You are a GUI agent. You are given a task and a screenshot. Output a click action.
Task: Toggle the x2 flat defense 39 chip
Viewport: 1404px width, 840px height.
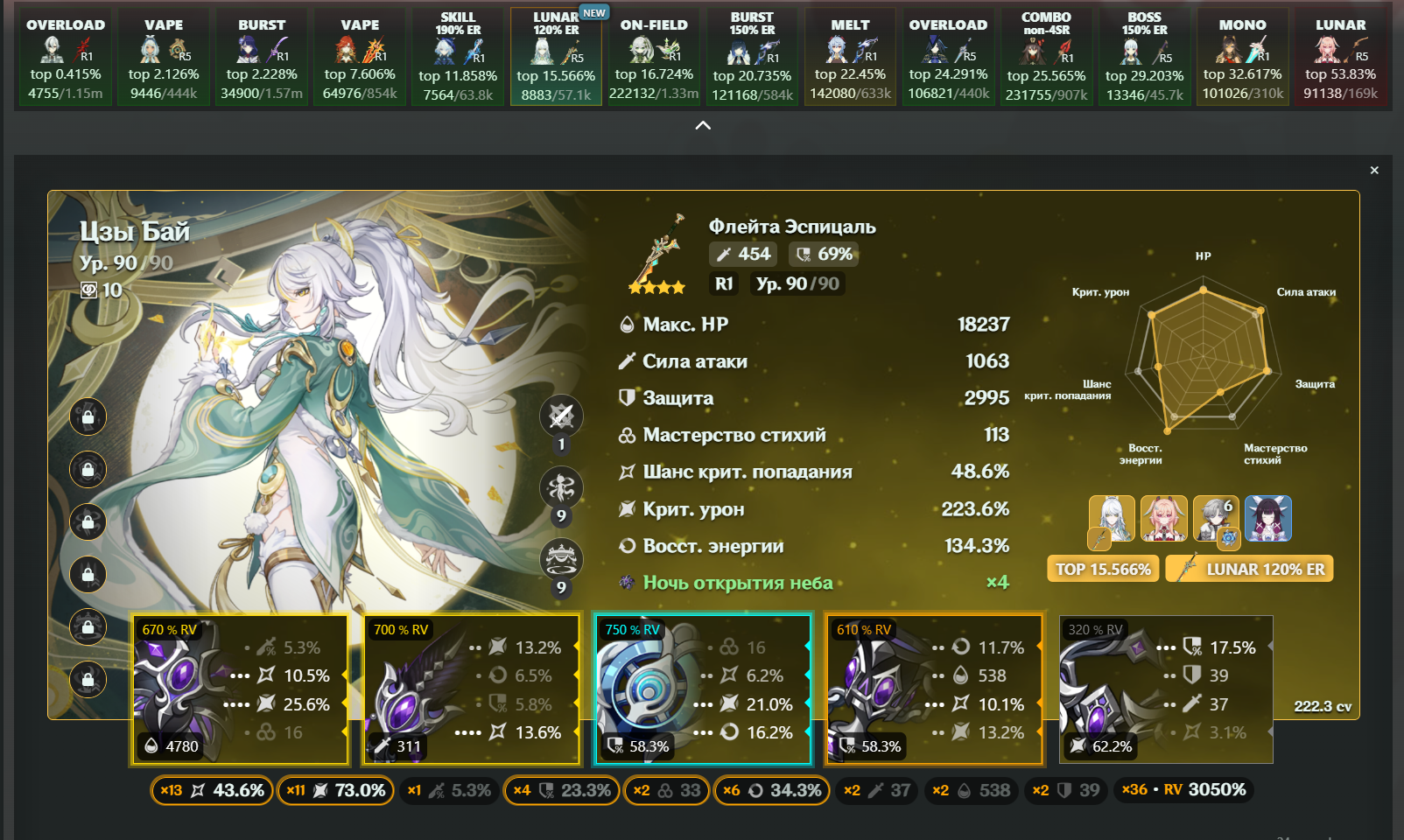coord(1066,790)
